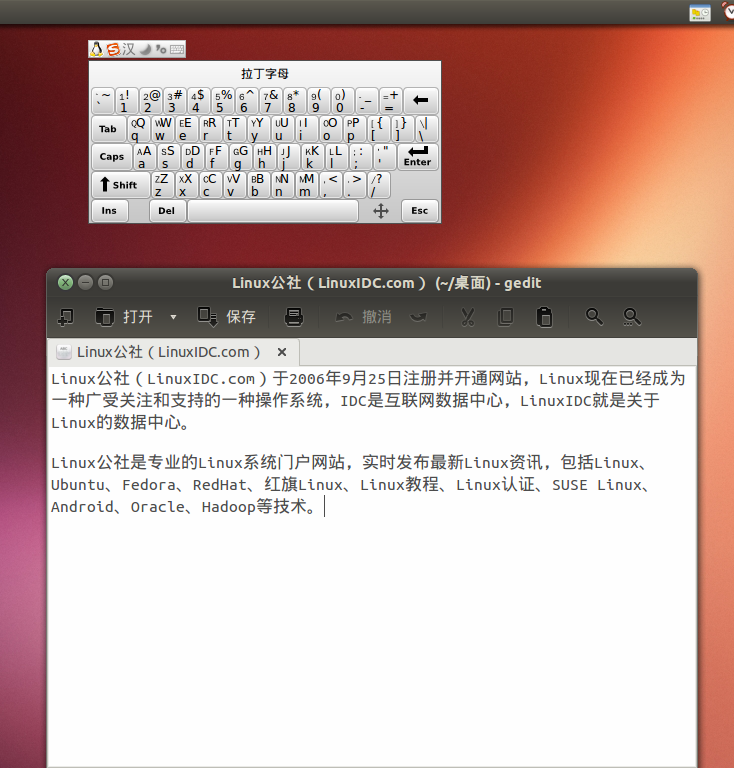The image size is (734, 768).
Task: Open find and replace icon
Action: click(x=632, y=317)
